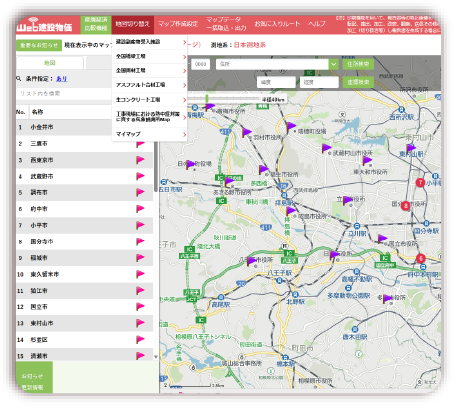Screen dimensions: 456x408
Task: Click in the 住所 address field
Action: tap(272, 64)
